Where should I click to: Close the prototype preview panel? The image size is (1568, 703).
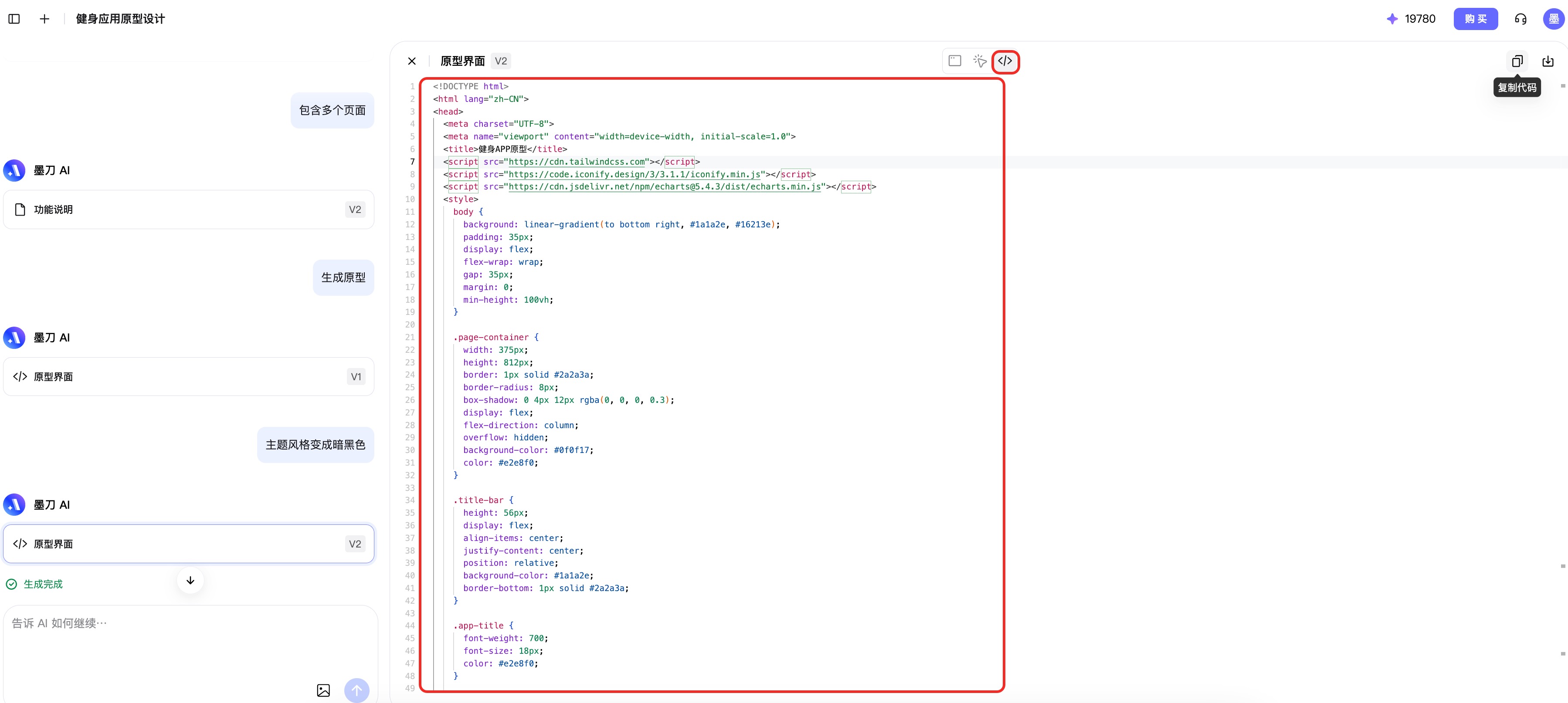pyautogui.click(x=412, y=61)
